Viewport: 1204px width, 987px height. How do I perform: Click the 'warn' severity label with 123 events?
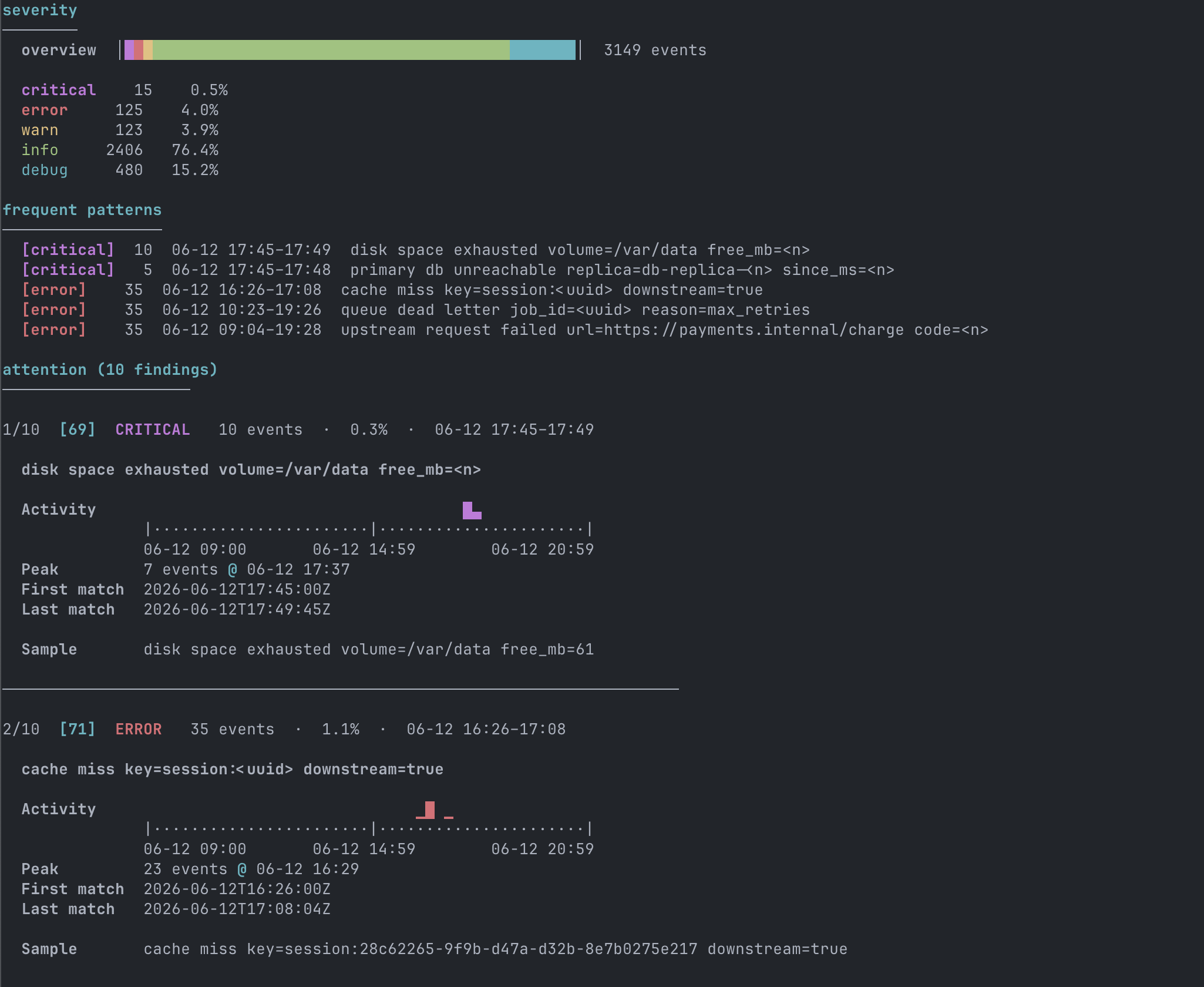(x=40, y=130)
